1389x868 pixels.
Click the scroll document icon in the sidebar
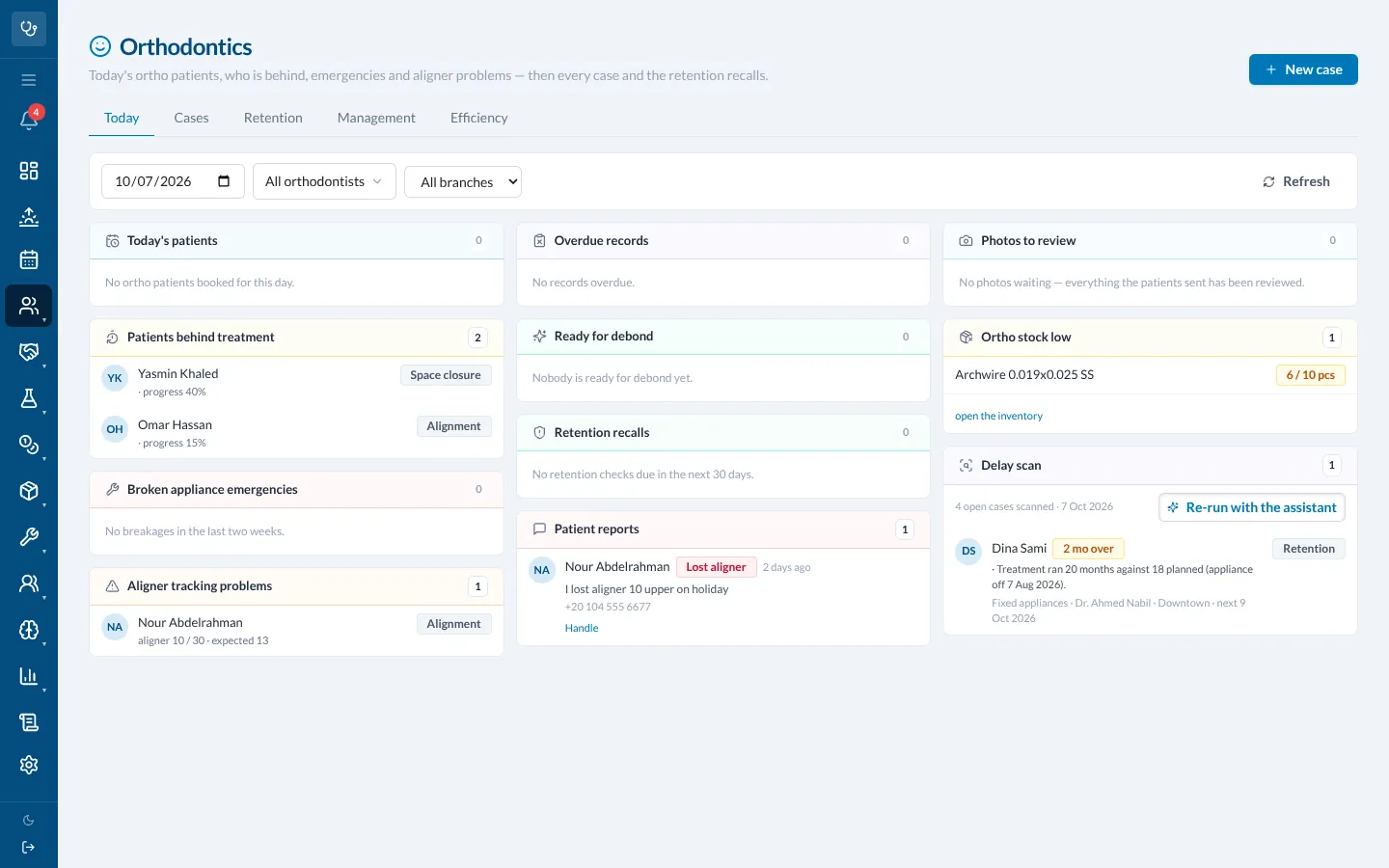click(x=29, y=722)
